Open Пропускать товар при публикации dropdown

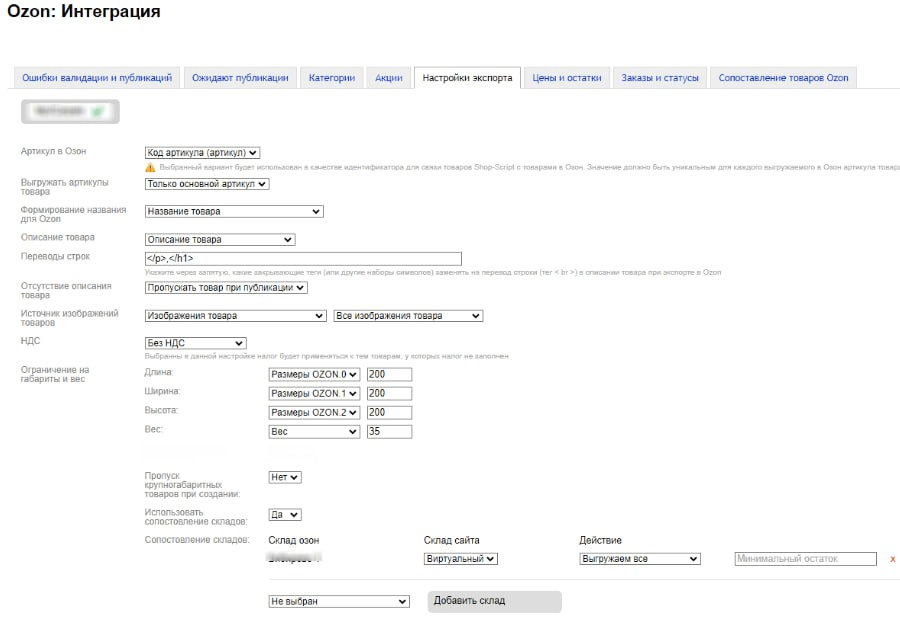[x=226, y=288]
